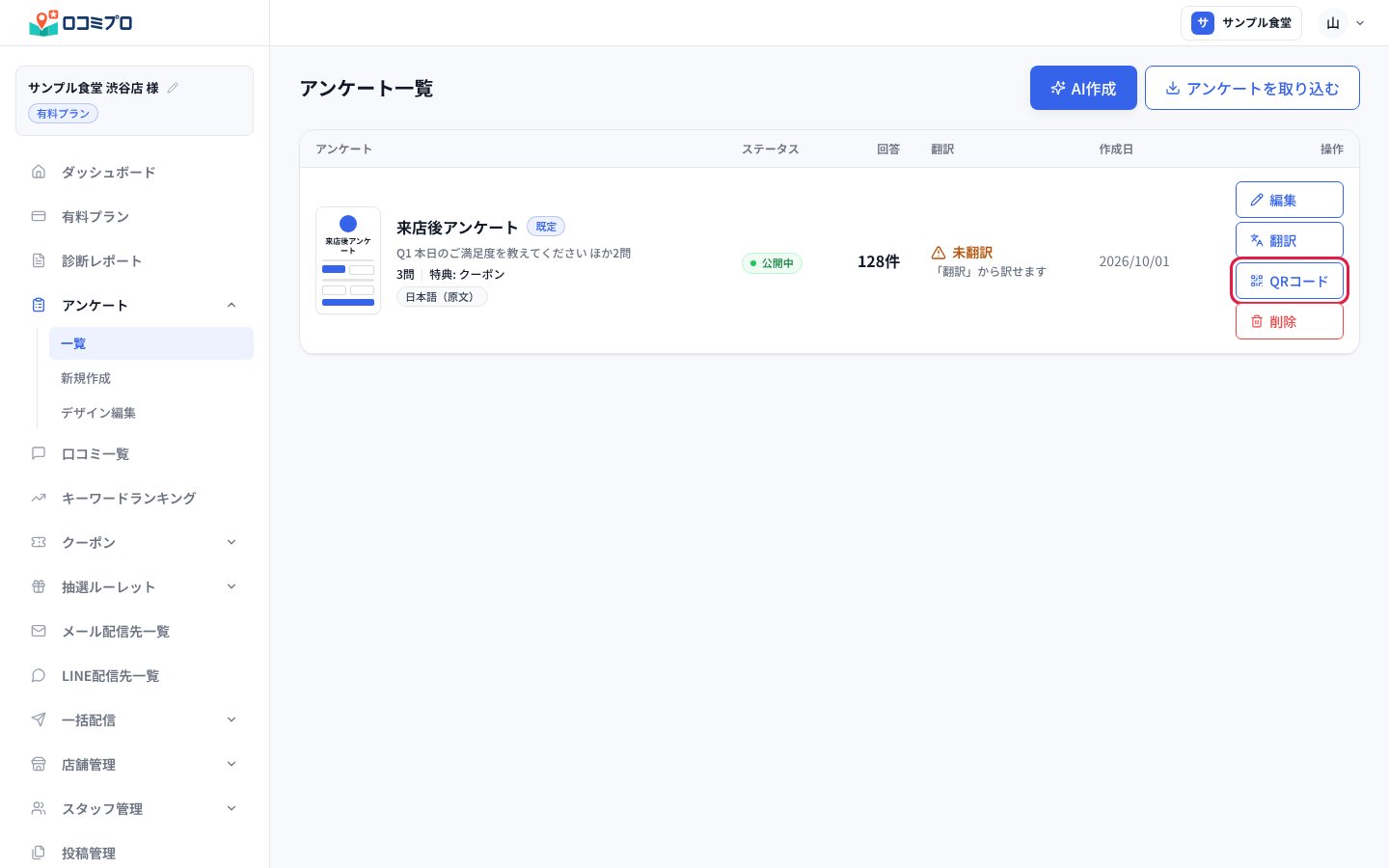The width and height of the screenshot is (1389, 868).
Task: Click the キーワードランキング trend icon
Action: tap(39, 498)
